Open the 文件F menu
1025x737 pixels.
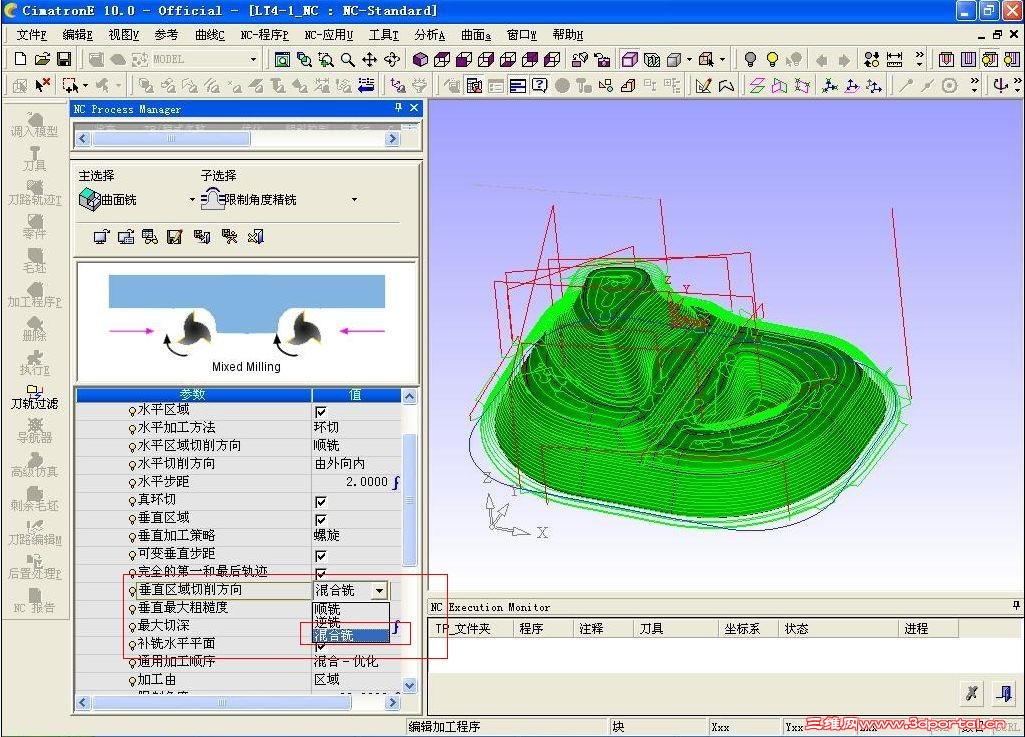point(31,35)
